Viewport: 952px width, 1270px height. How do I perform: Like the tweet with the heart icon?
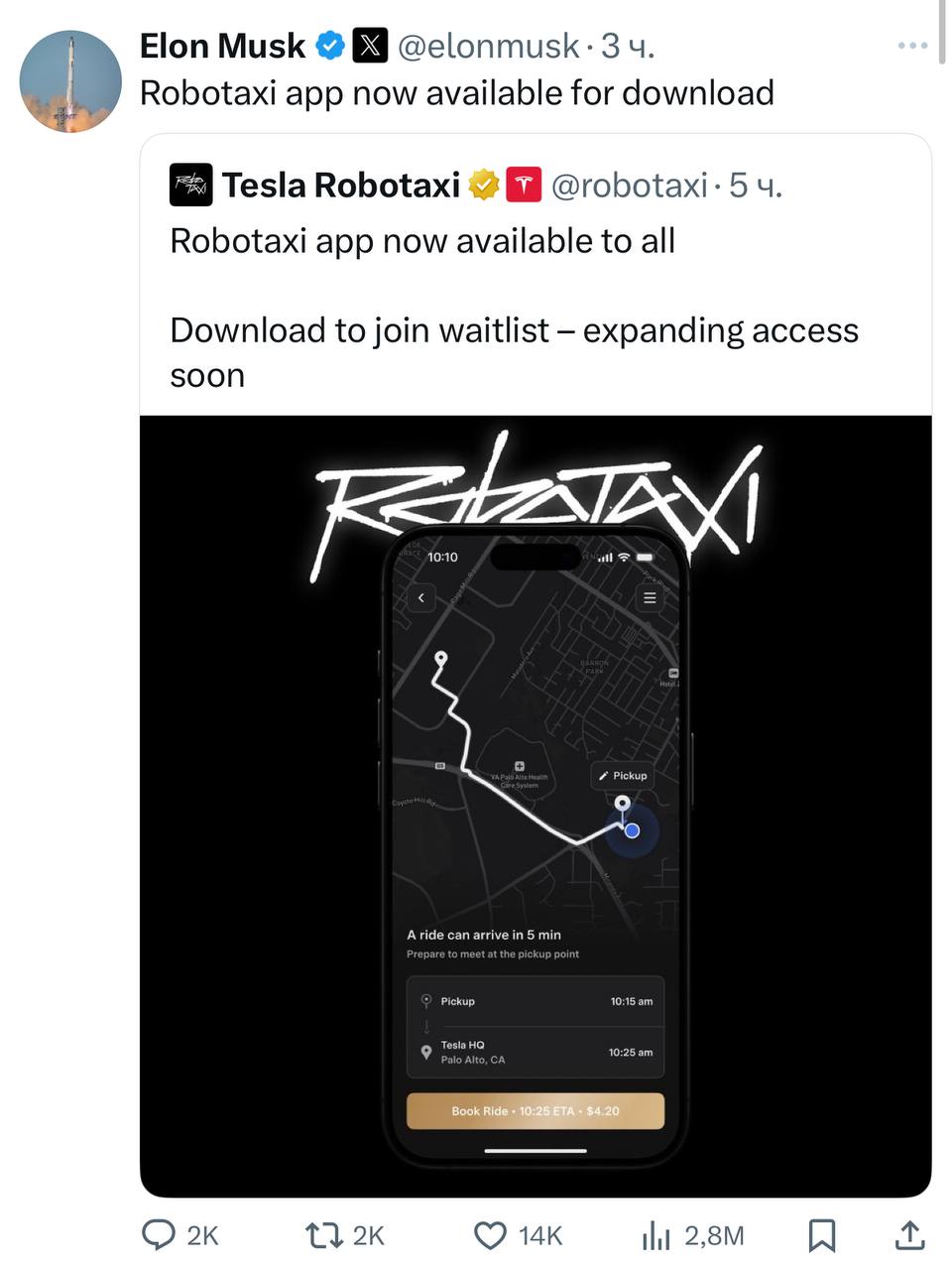[x=491, y=1235]
